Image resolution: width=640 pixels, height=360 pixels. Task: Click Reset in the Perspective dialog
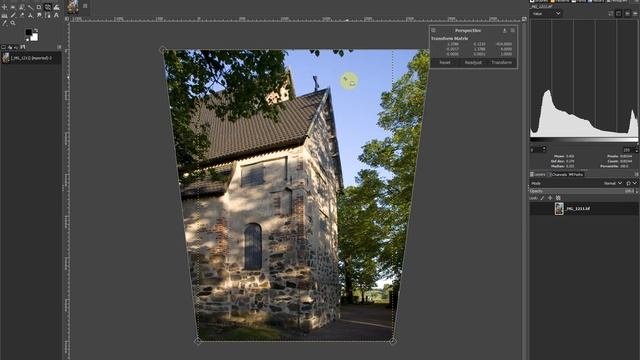coord(445,62)
